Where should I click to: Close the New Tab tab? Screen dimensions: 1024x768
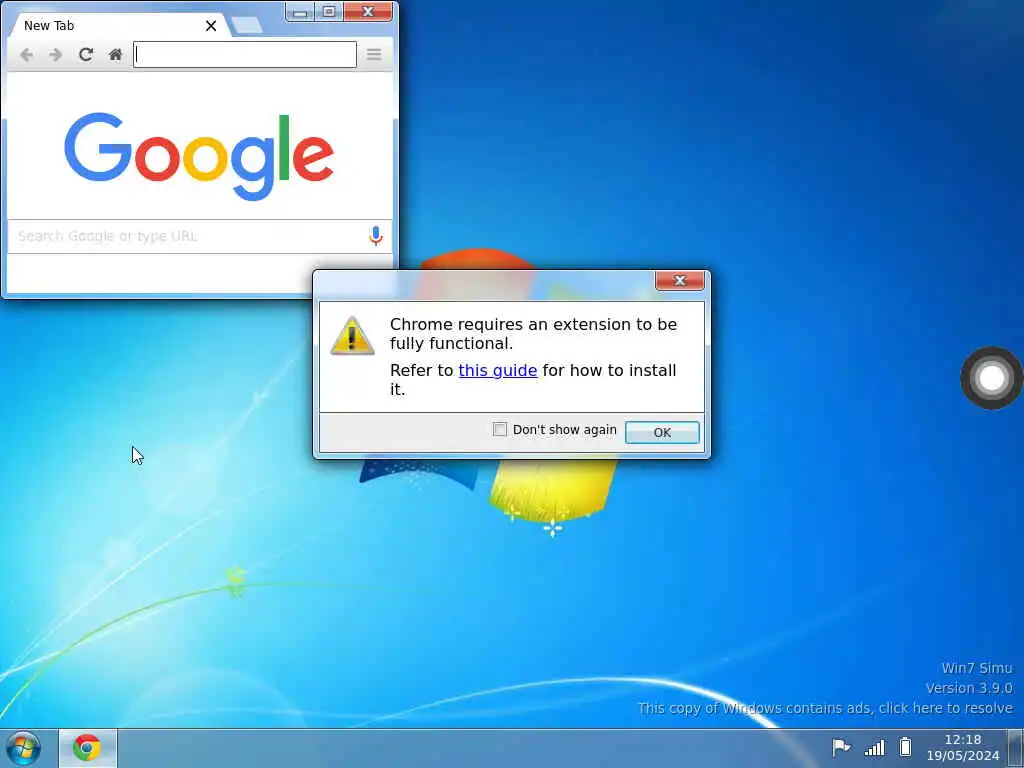click(x=211, y=25)
